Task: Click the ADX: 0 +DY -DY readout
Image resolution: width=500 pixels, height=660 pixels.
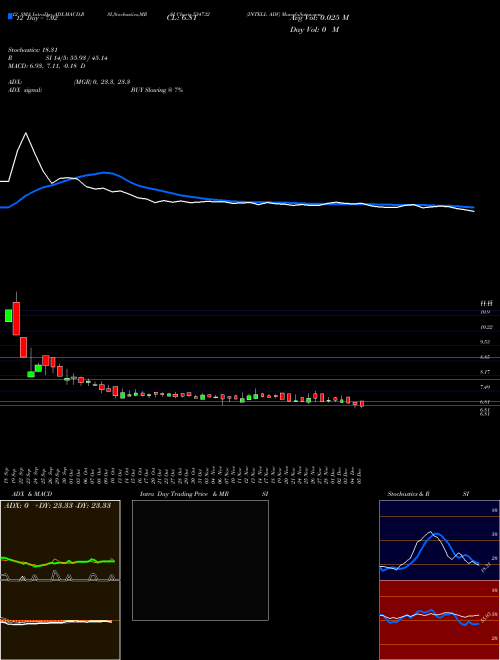Action: (x=57, y=506)
